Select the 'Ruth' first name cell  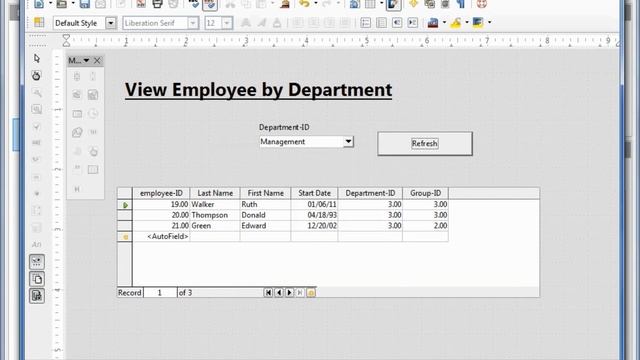tap(265, 204)
